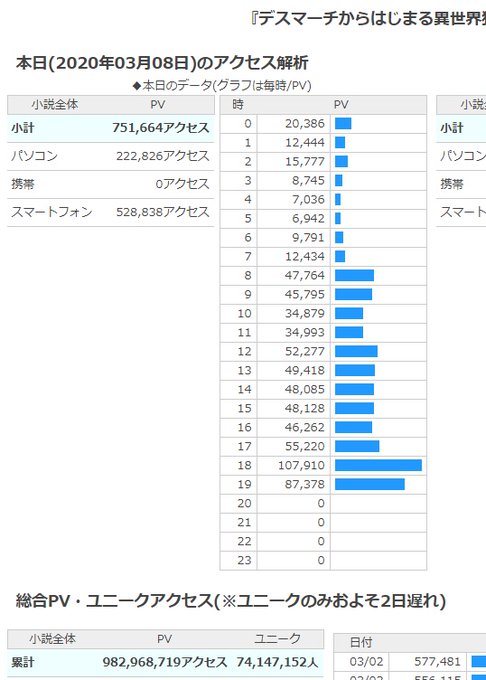486x680 pixels.
Task: Click the hour 5 value 6,942
Action: point(308,218)
